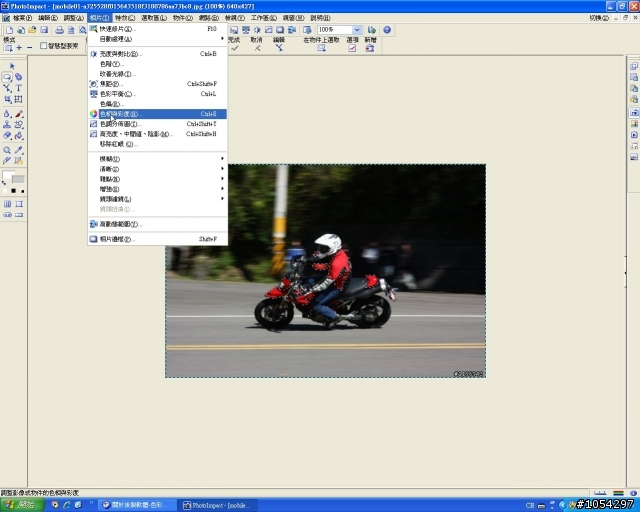Image resolution: width=640 pixels, height=512 pixels.
Task: Choose 移除紅眼 menu item
Action: pyautogui.click(x=158, y=144)
